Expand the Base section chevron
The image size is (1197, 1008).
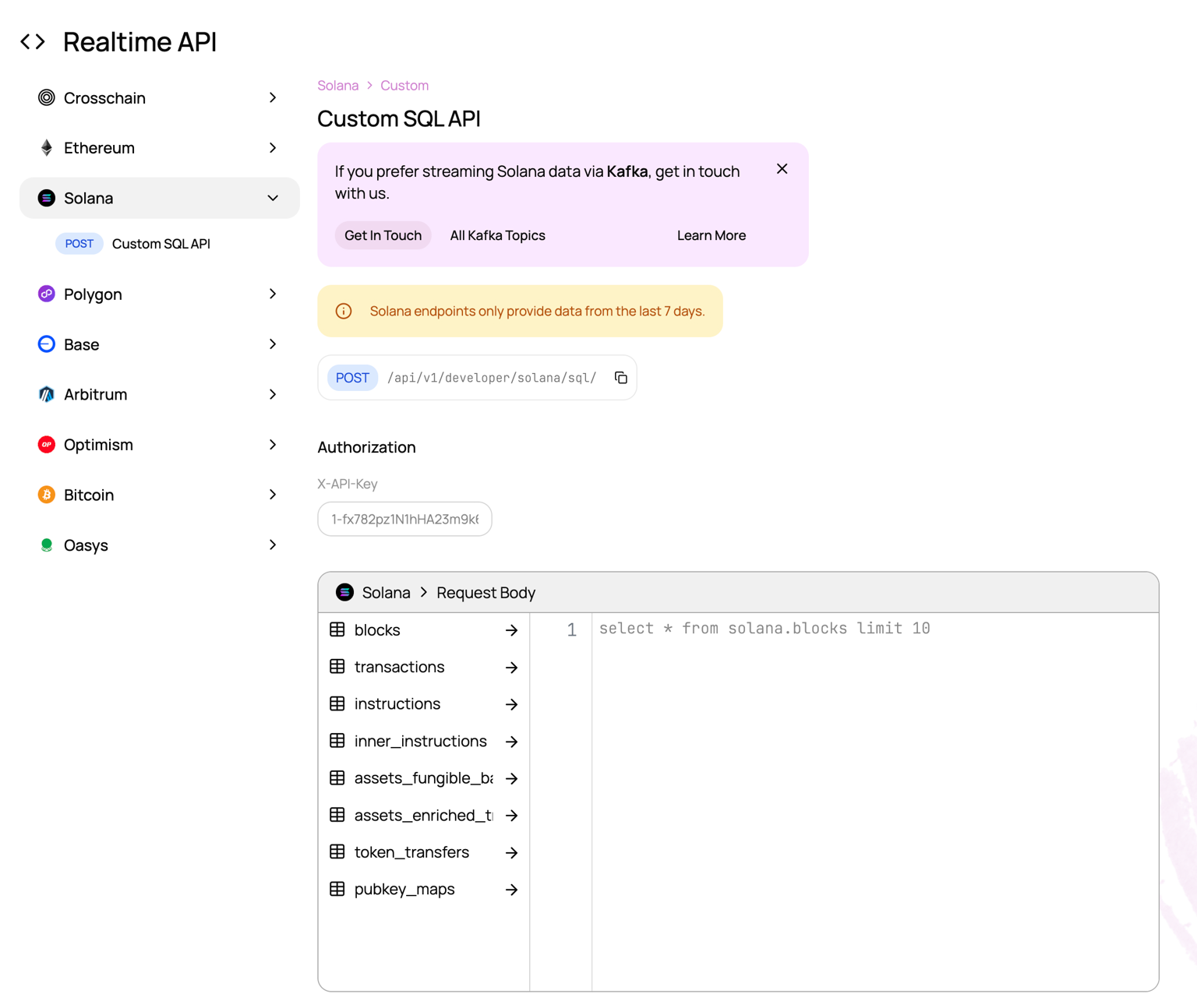(273, 344)
